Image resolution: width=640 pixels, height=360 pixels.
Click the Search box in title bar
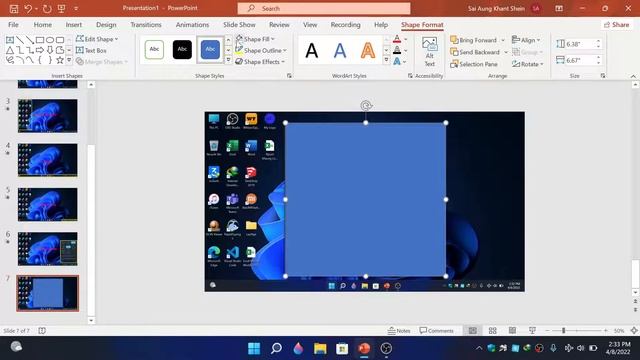pos(324,8)
